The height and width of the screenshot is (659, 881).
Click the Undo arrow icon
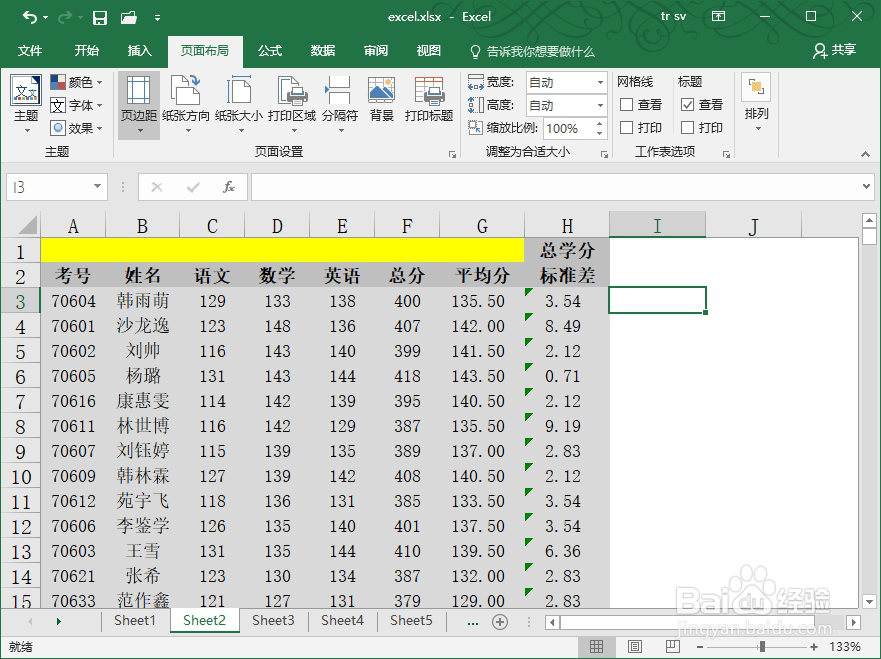click(30, 17)
